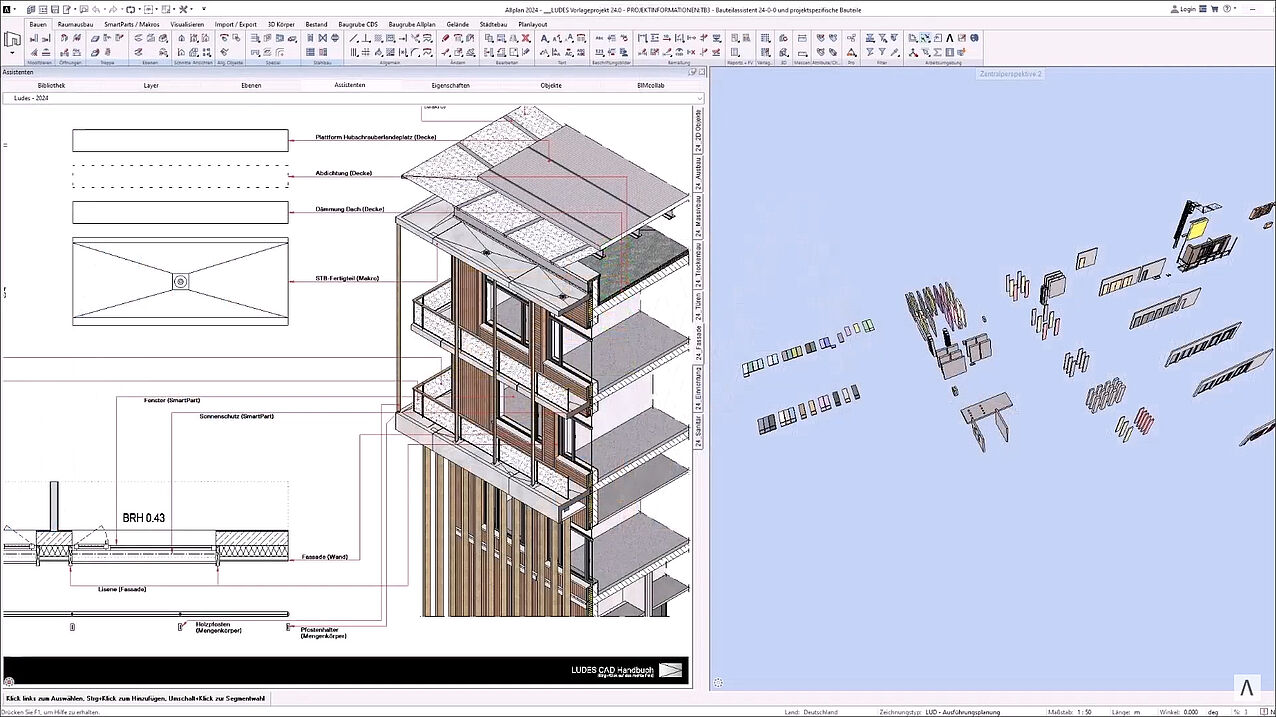Click the first icon in Reports + FV group
Screen dimensions: 1276x717
point(735,38)
